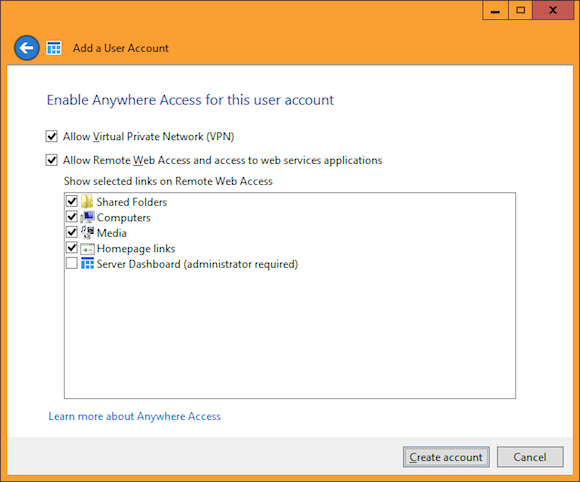Click the dashboard icon beside Add a User Account
Viewport: 580px width, 482px height.
click(54, 48)
